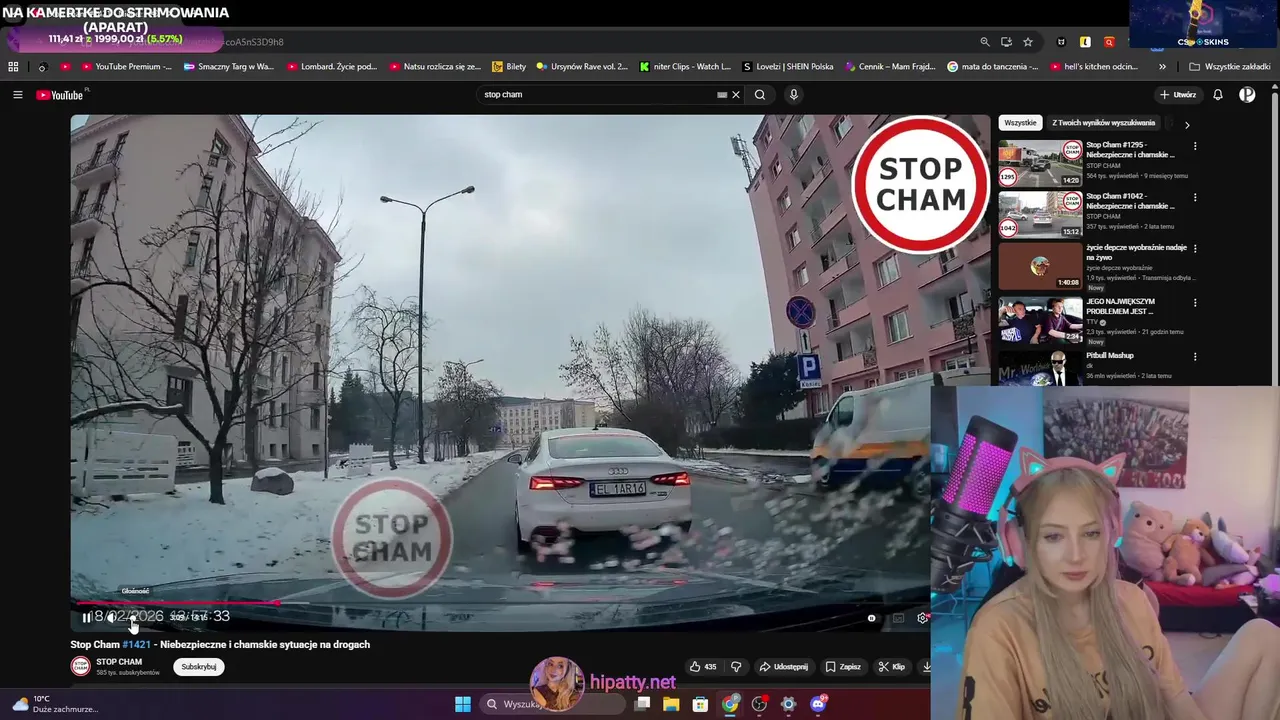Mute the video with the volume icon
The image size is (1280, 720).
113,617
